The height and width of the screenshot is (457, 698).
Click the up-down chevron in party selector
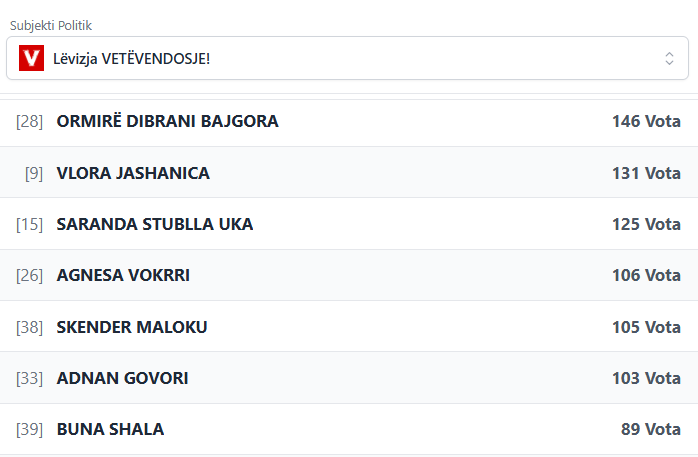click(669, 59)
